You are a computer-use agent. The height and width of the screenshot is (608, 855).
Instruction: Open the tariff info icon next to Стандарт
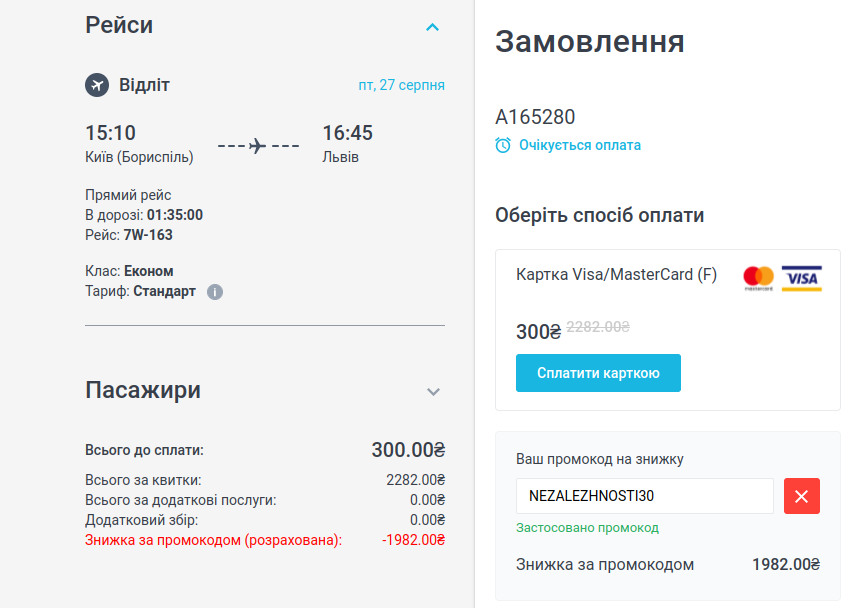(215, 292)
